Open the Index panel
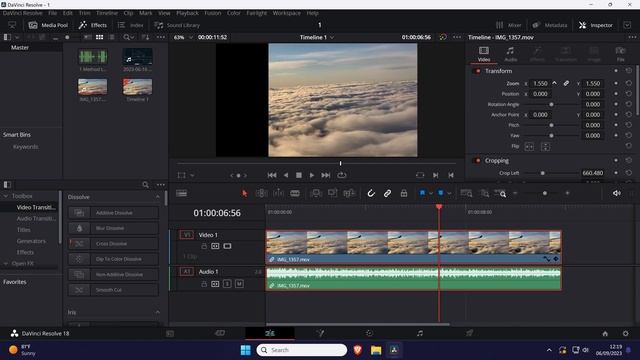This screenshot has height=360, width=640. click(x=131, y=25)
